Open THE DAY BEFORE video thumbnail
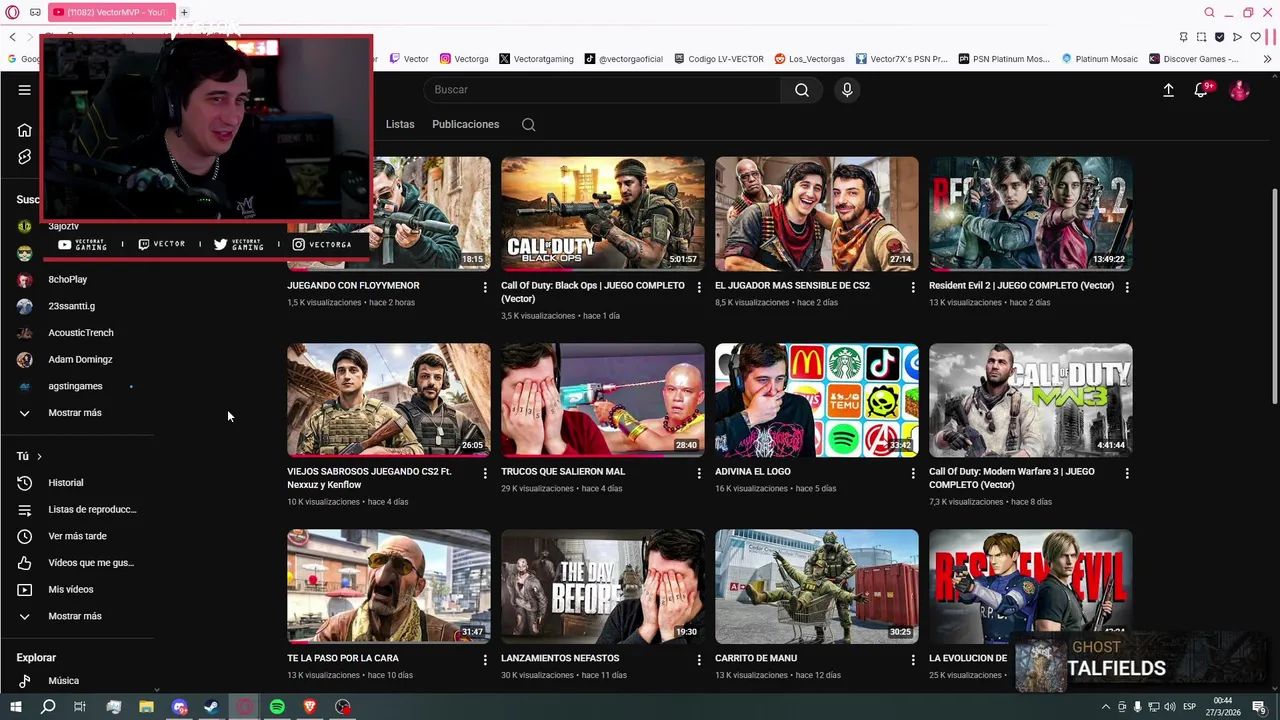Image resolution: width=1280 pixels, height=720 pixels. point(602,586)
